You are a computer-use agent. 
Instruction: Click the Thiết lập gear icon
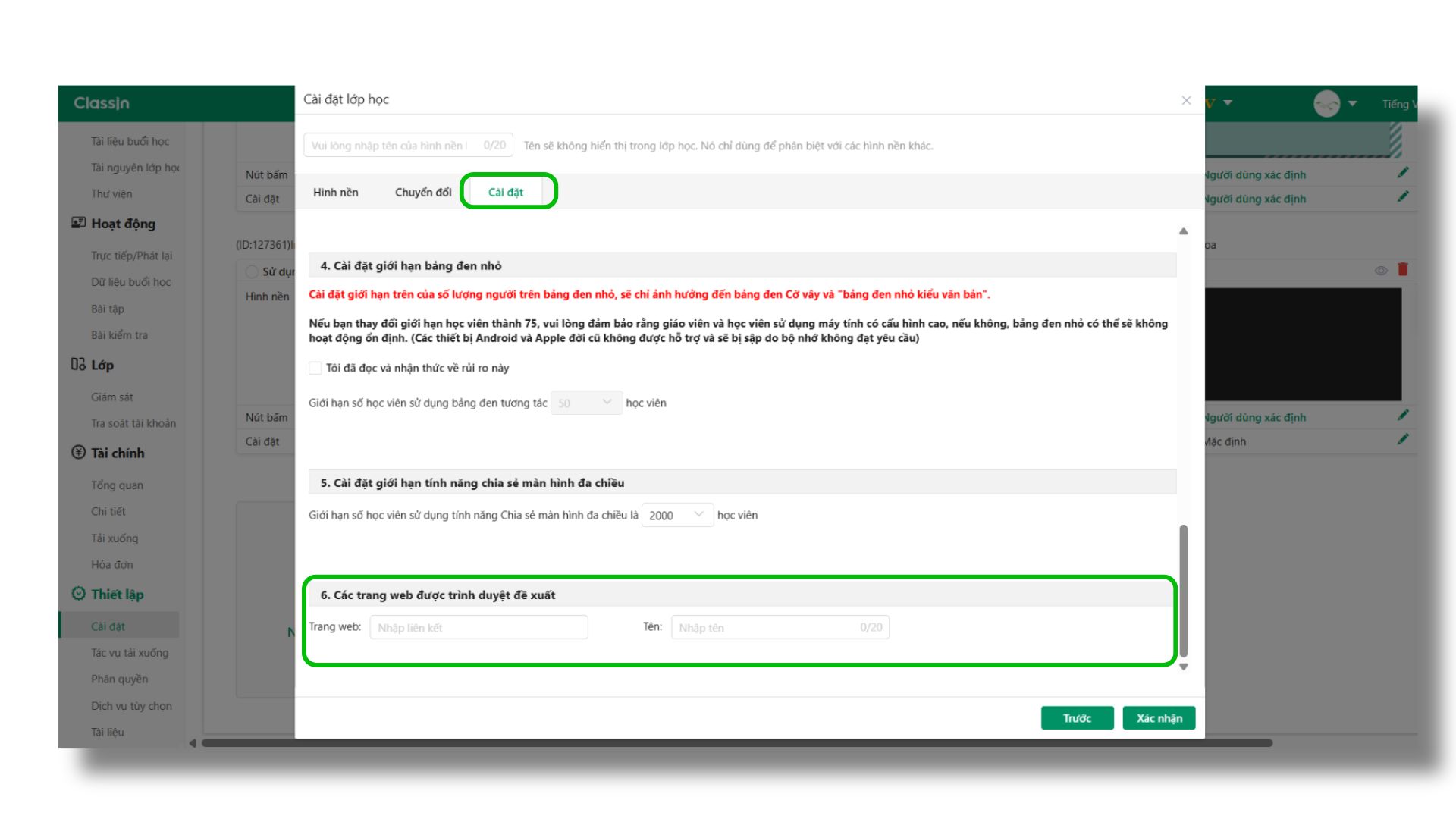78,594
